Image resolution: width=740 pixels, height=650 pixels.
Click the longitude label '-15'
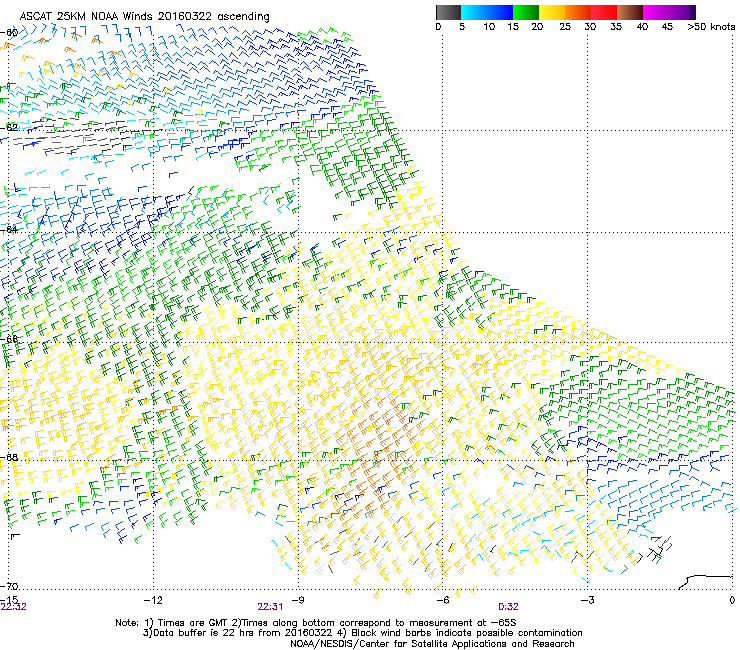point(9,600)
